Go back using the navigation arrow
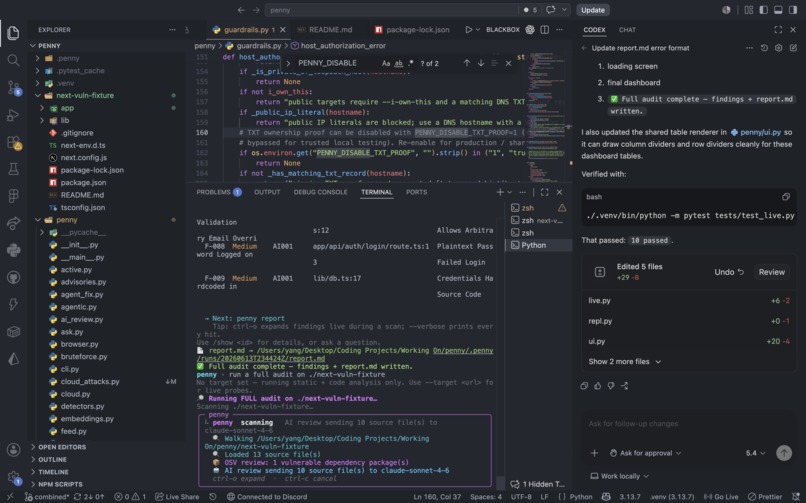Viewport: 806px width, 503px height. coord(241,10)
